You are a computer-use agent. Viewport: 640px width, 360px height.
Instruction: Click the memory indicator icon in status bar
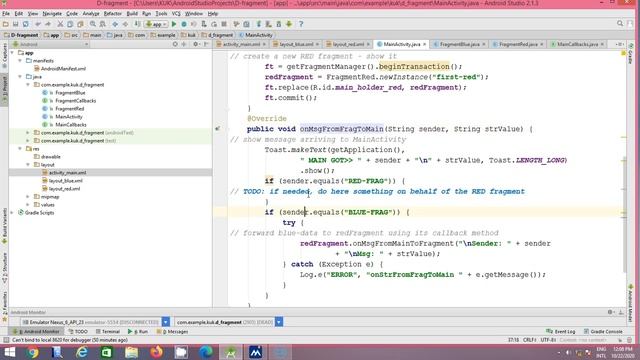629,340
